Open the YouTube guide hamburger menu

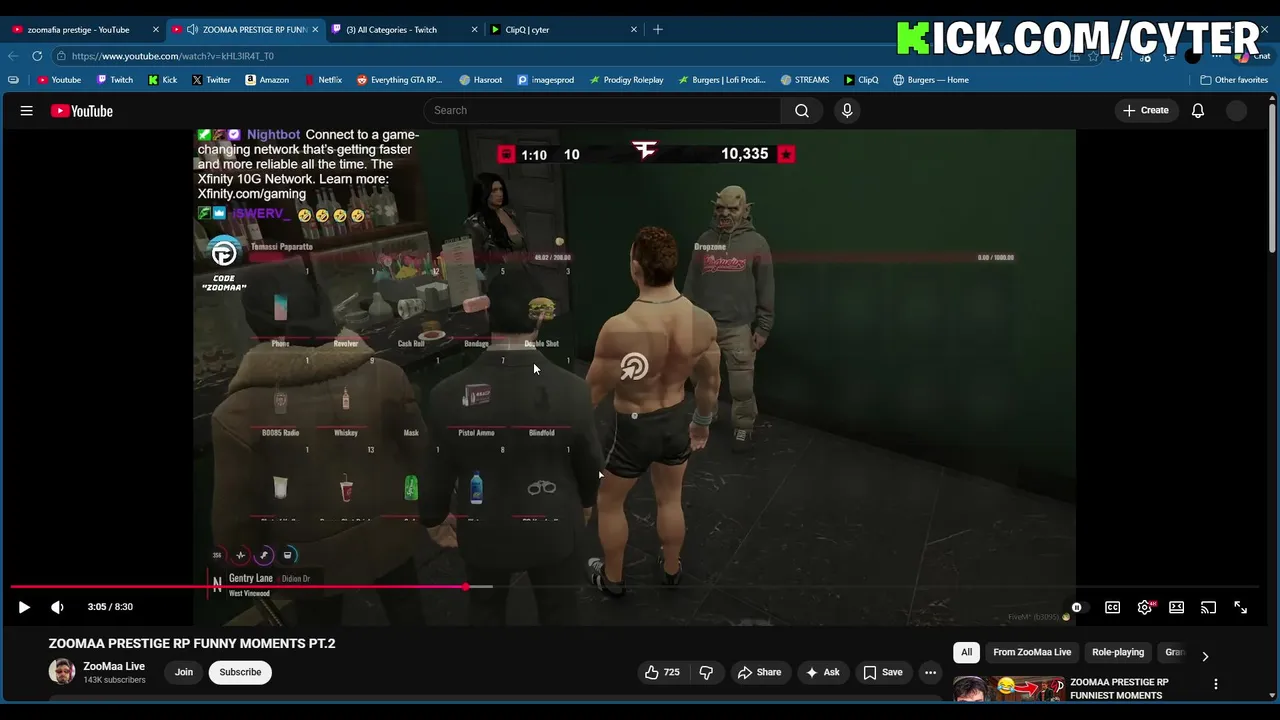(27, 111)
